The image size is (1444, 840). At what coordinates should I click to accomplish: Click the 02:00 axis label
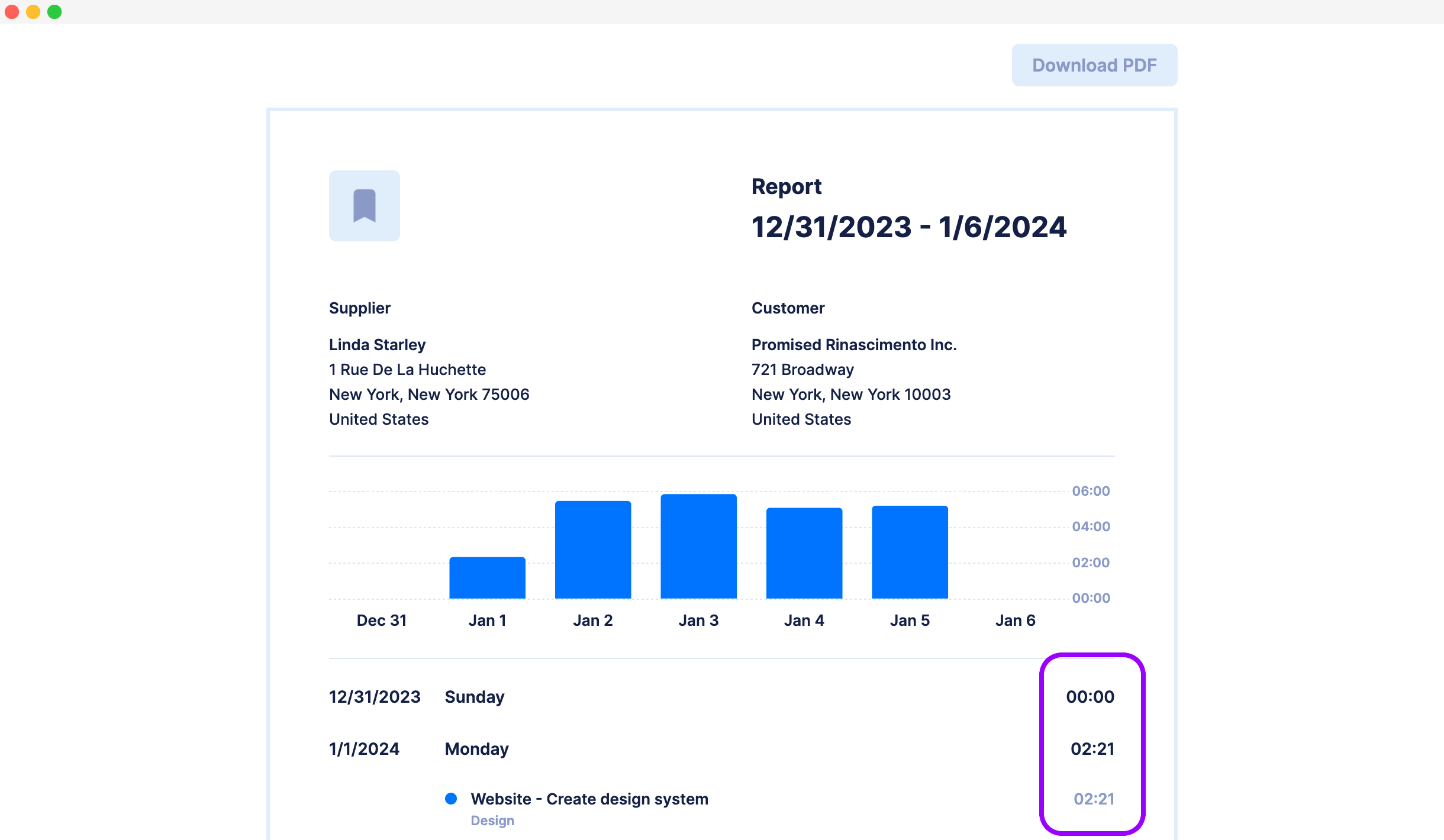pos(1091,563)
